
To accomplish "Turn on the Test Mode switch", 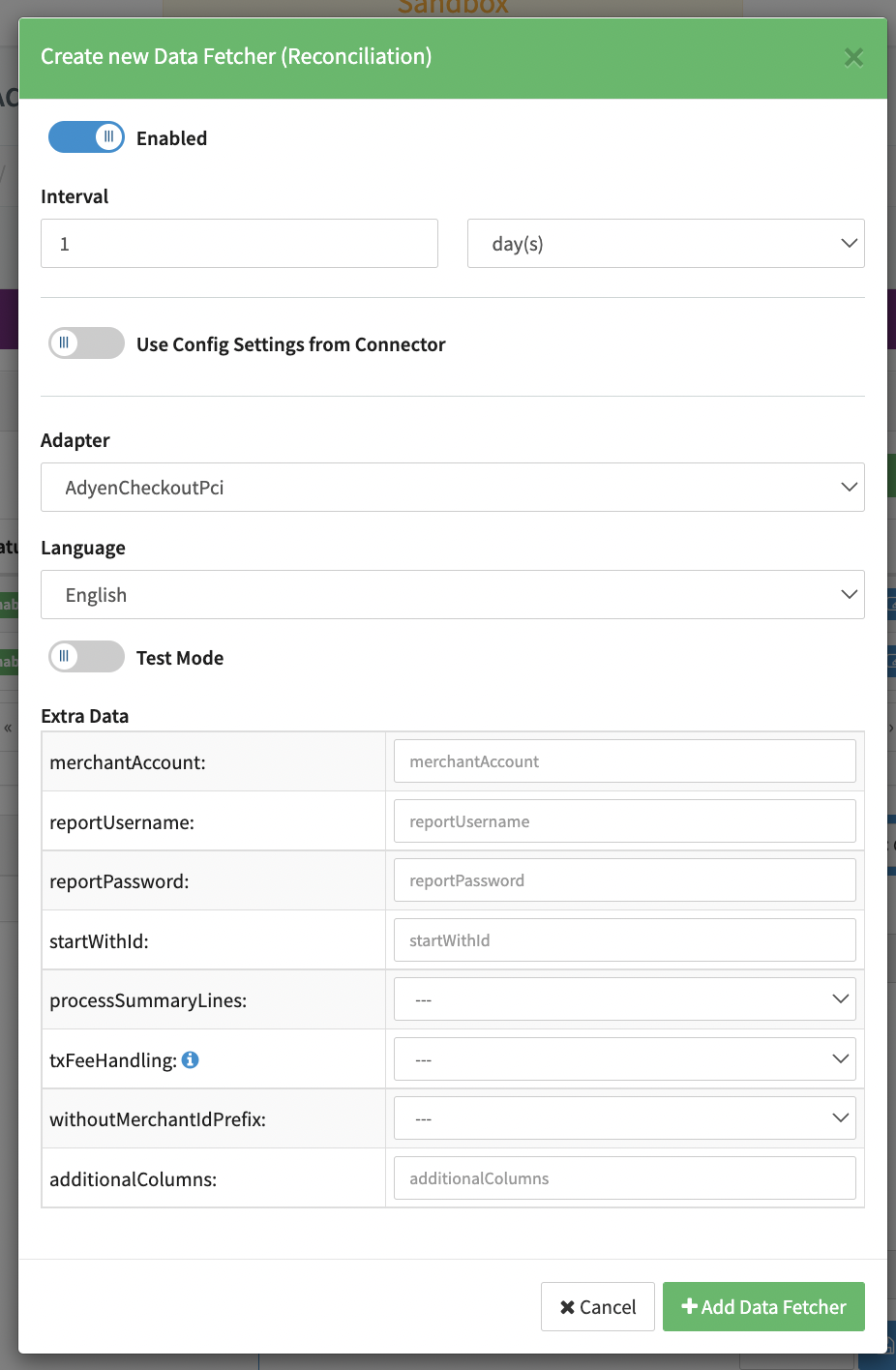I will coord(86,657).
